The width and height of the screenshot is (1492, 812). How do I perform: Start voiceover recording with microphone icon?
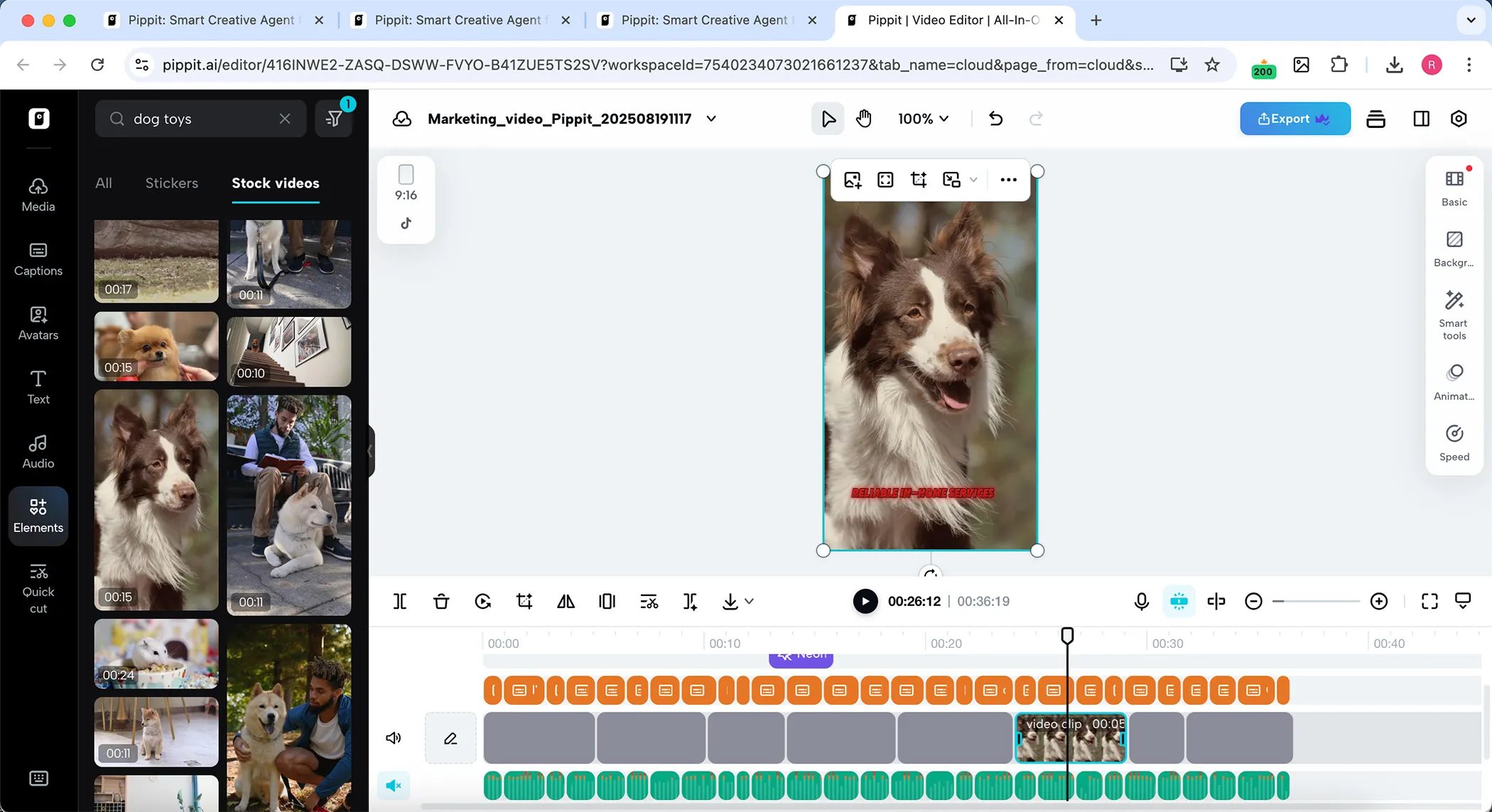[x=1141, y=601]
